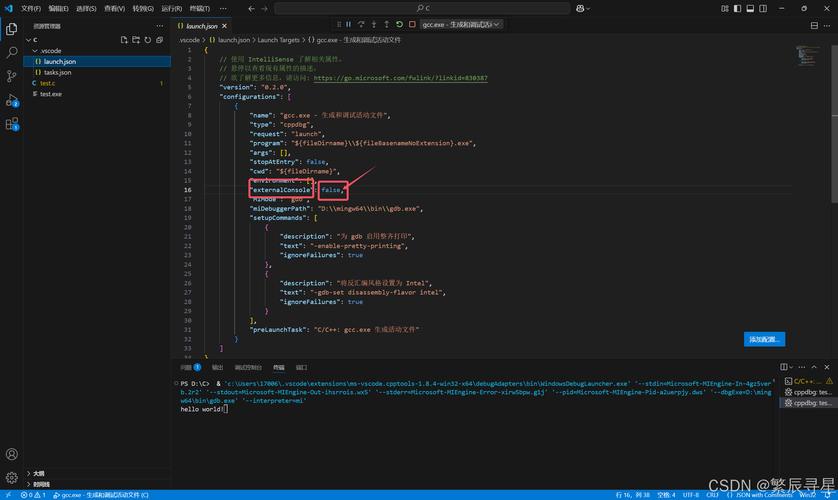This screenshot has width=838, height=500.
Task: Split the editor with the layout icon
Action: click(x=814, y=26)
